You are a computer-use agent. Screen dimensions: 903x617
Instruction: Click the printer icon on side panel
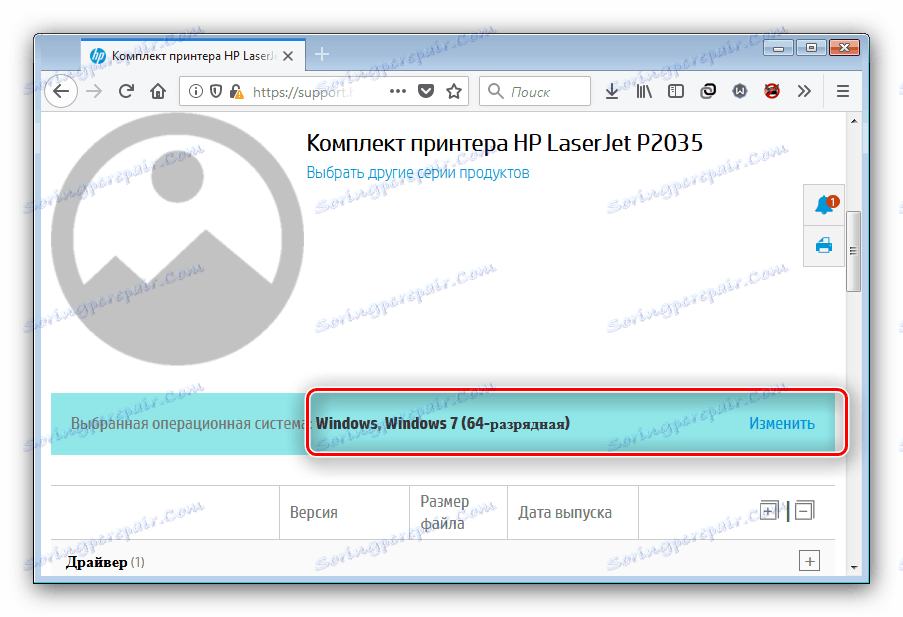coord(824,245)
